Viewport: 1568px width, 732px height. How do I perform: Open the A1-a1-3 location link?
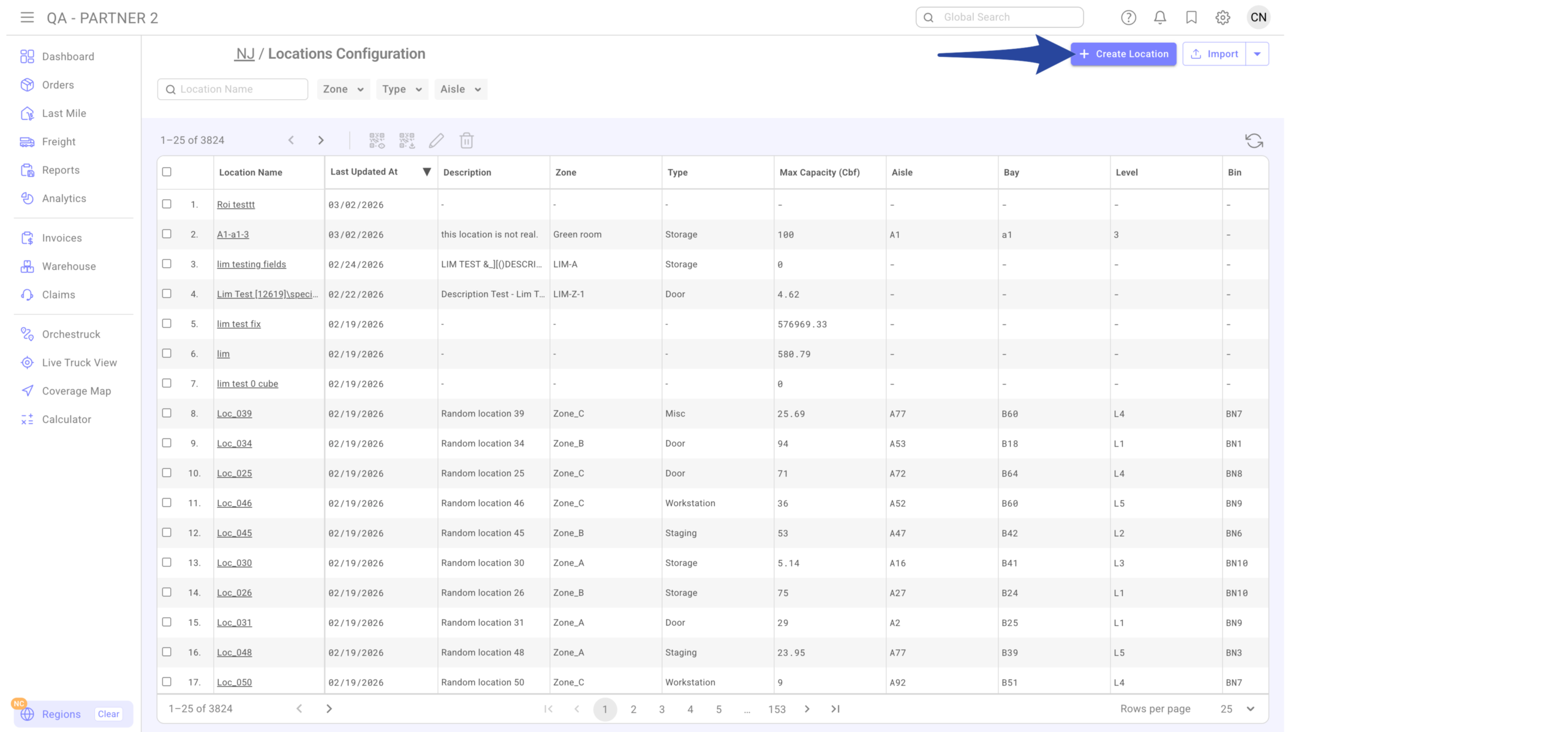pyautogui.click(x=233, y=234)
